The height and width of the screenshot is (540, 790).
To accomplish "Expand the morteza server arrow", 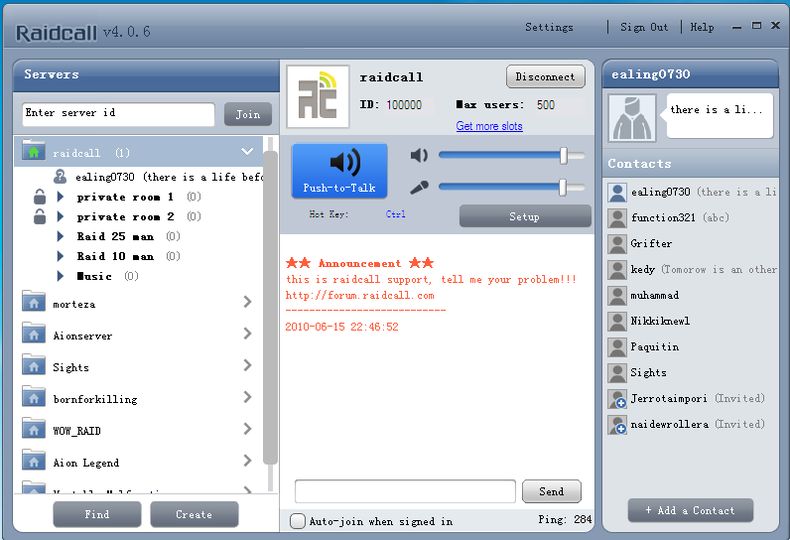I will [247, 303].
